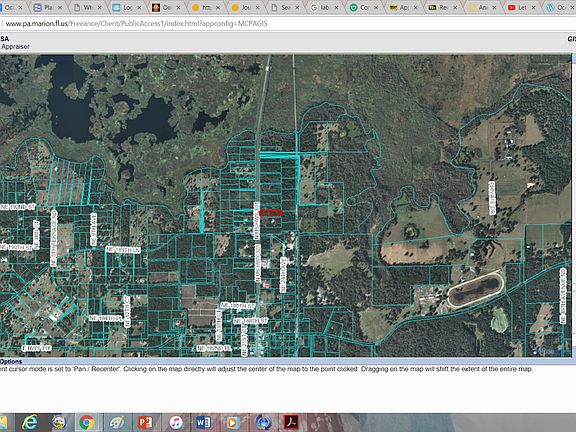Click the map's vertical scrollbar

(x=573, y=206)
